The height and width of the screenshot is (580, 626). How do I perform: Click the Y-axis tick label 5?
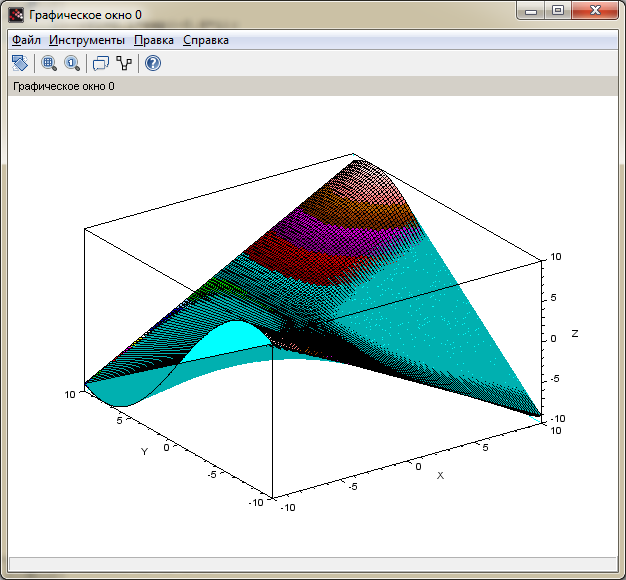119,420
